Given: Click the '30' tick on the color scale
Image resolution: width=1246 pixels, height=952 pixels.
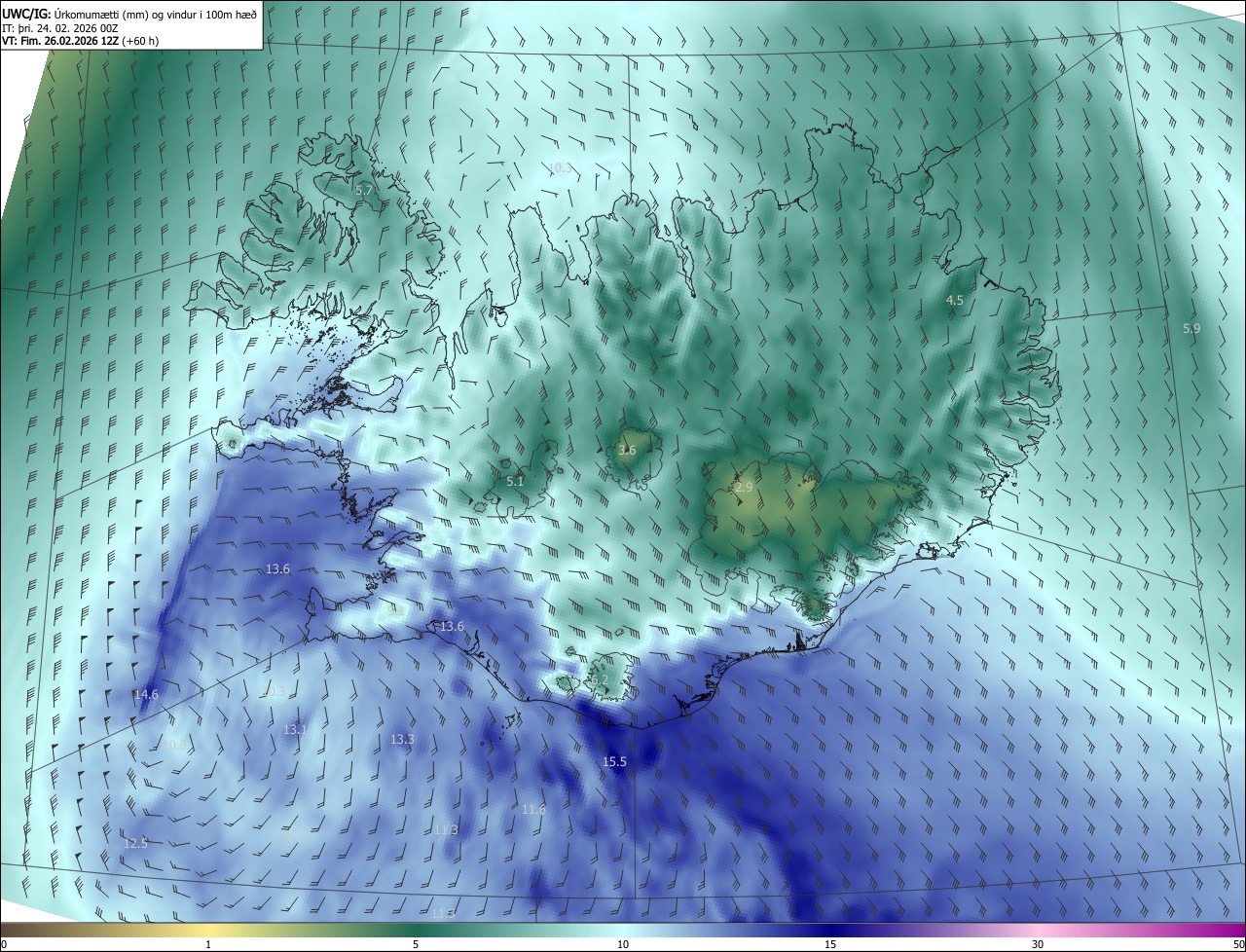Looking at the screenshot, I should pos(1038,944).
